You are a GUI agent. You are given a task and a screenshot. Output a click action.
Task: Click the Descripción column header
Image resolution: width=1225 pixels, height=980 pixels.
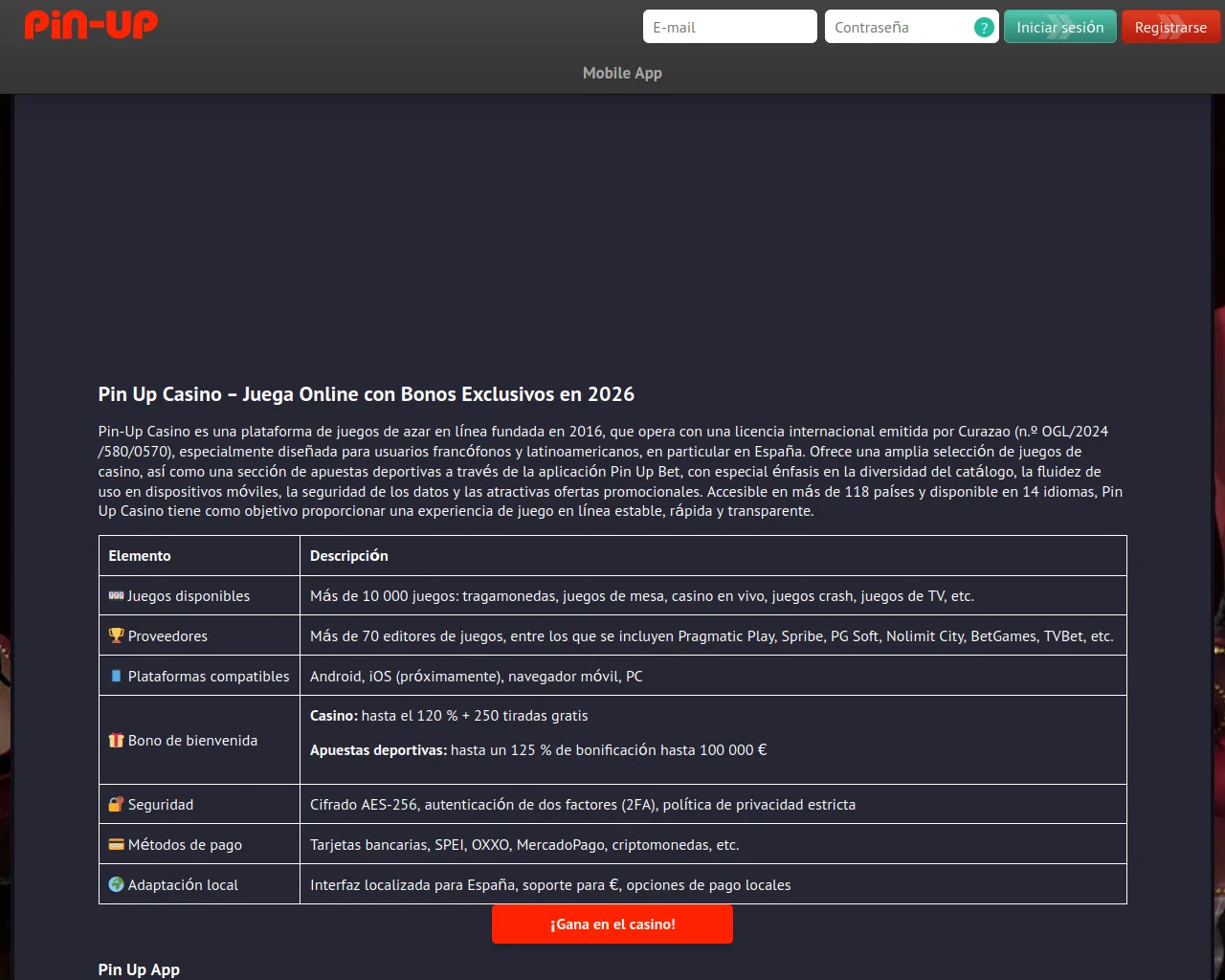349,556
